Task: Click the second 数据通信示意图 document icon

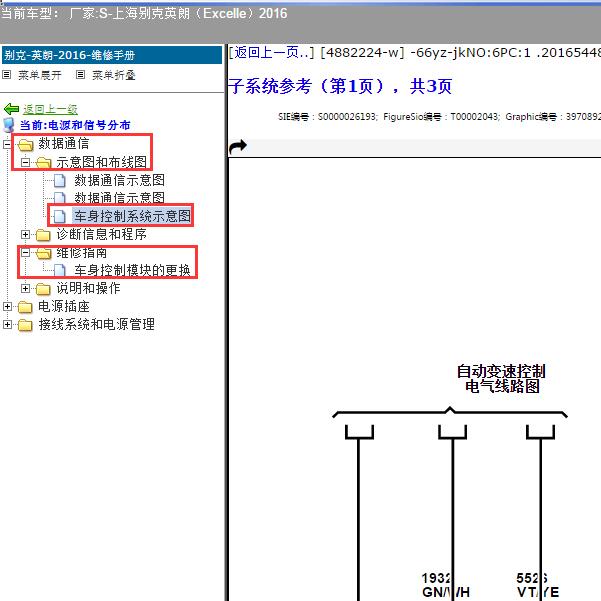Action: pos(60,198)
